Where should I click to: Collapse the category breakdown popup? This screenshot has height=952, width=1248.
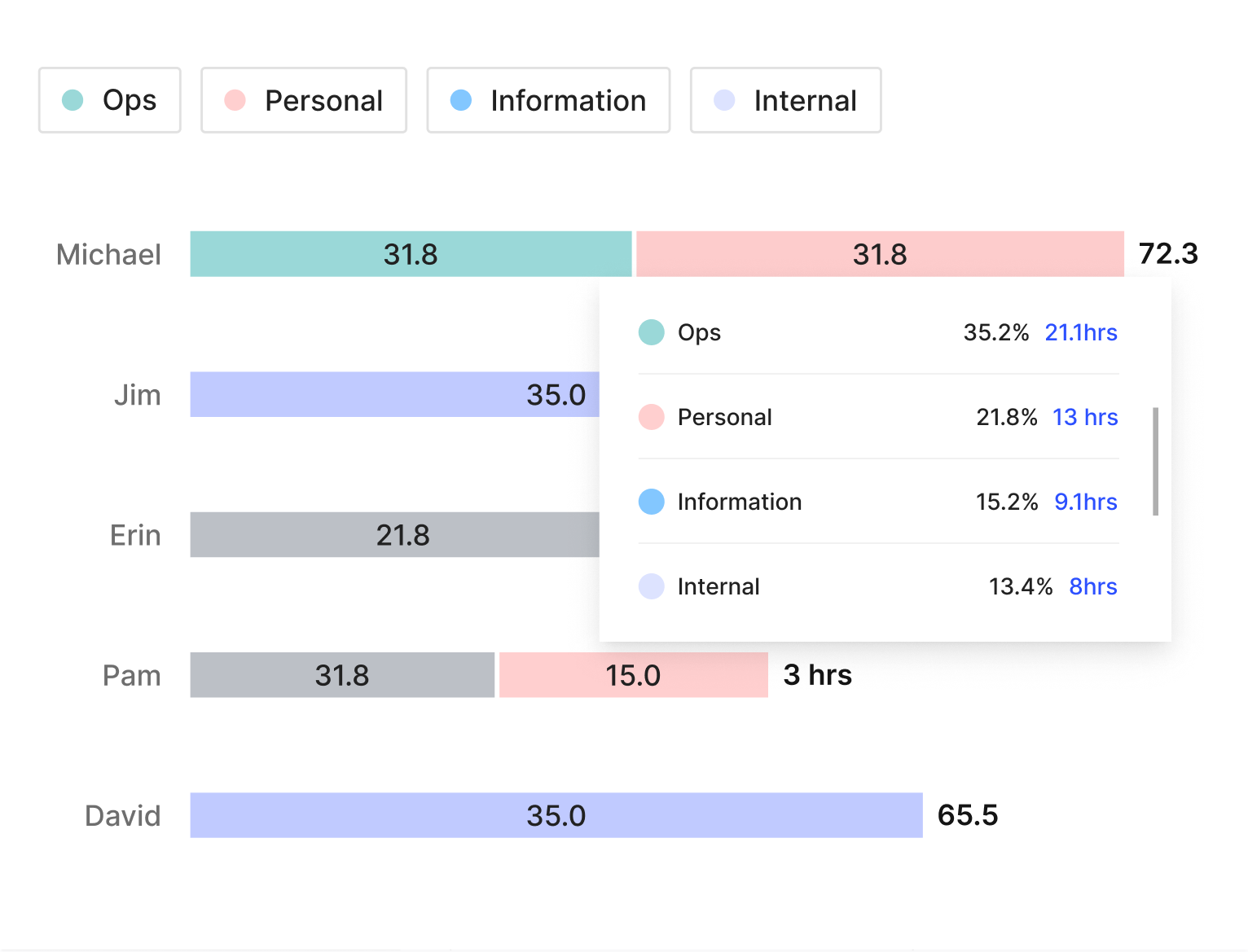(885, 460)
